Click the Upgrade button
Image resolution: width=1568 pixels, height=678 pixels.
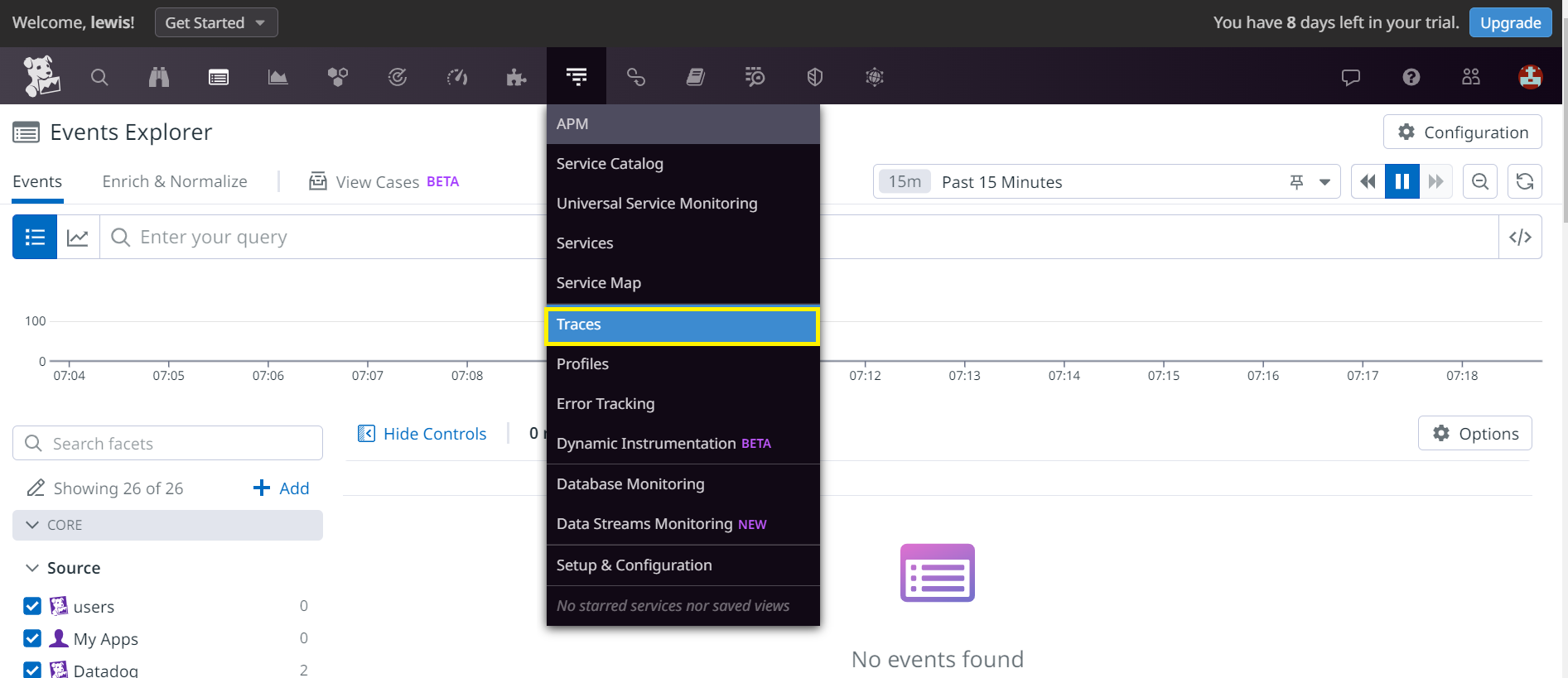point(1510,22)
